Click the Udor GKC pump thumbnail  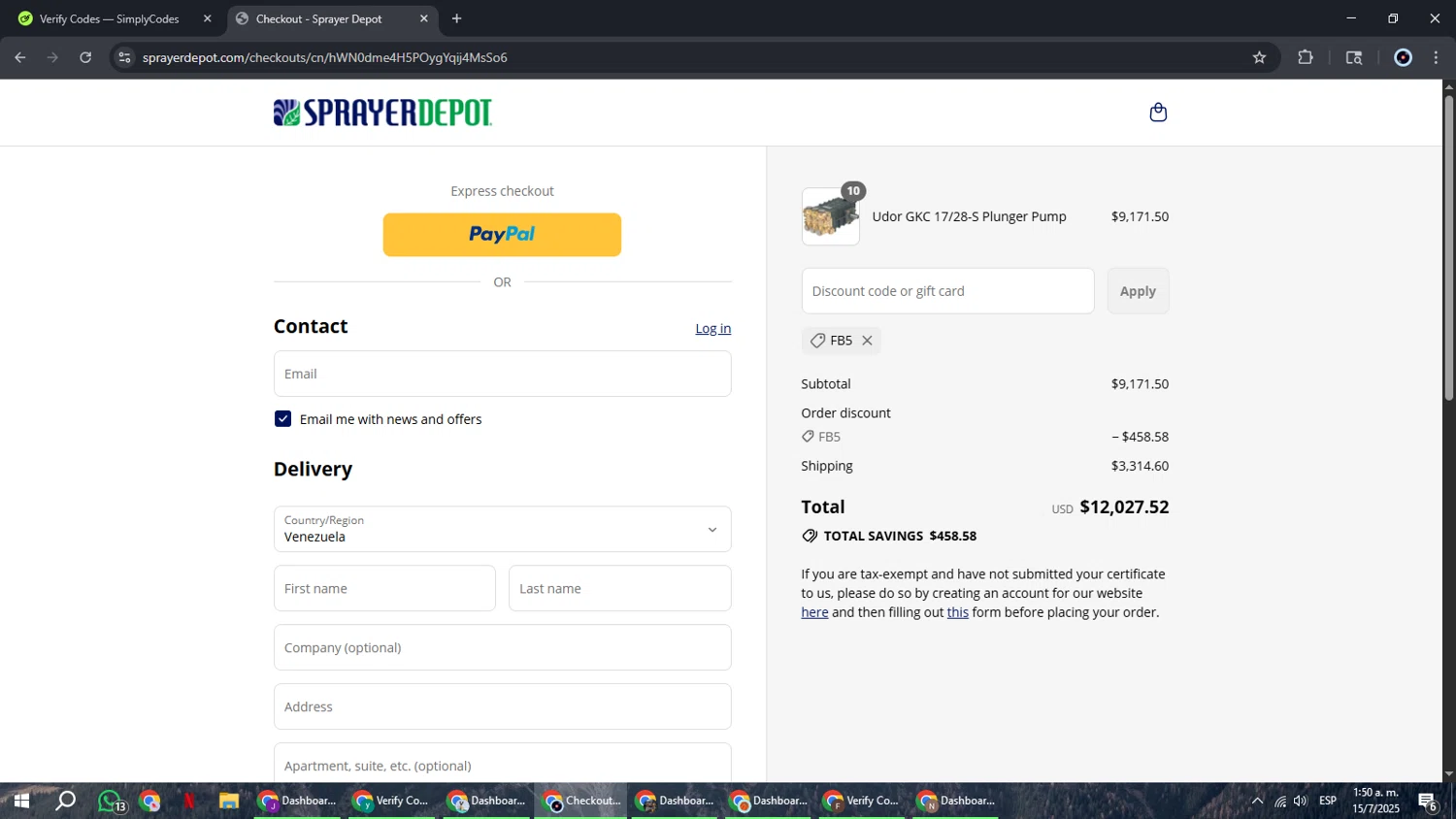coord(830,216)
